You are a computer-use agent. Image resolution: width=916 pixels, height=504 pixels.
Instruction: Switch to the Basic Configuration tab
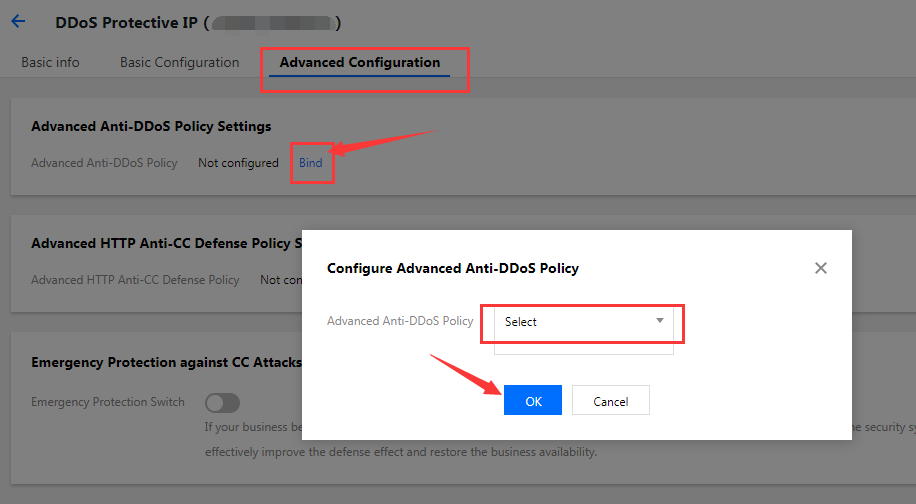click(179, 62)
